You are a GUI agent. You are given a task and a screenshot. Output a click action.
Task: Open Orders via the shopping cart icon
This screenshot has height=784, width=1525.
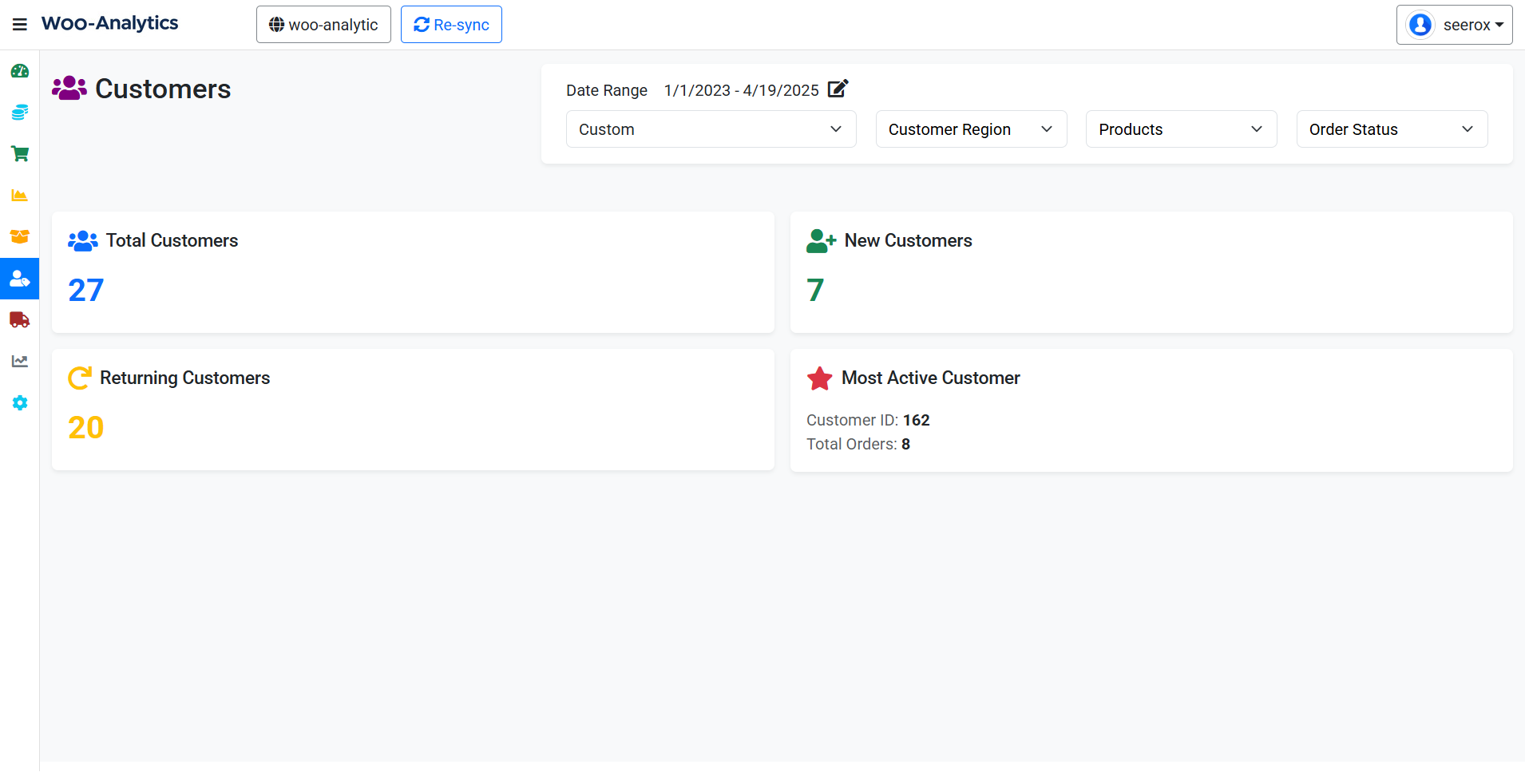pos(19,153)
